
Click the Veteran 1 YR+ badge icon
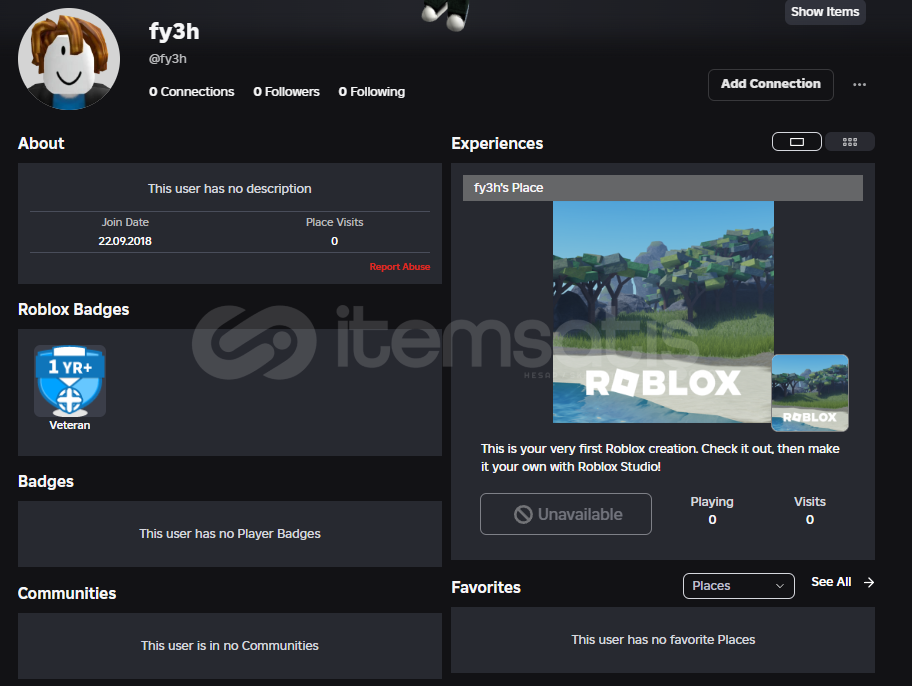(70, 381)
